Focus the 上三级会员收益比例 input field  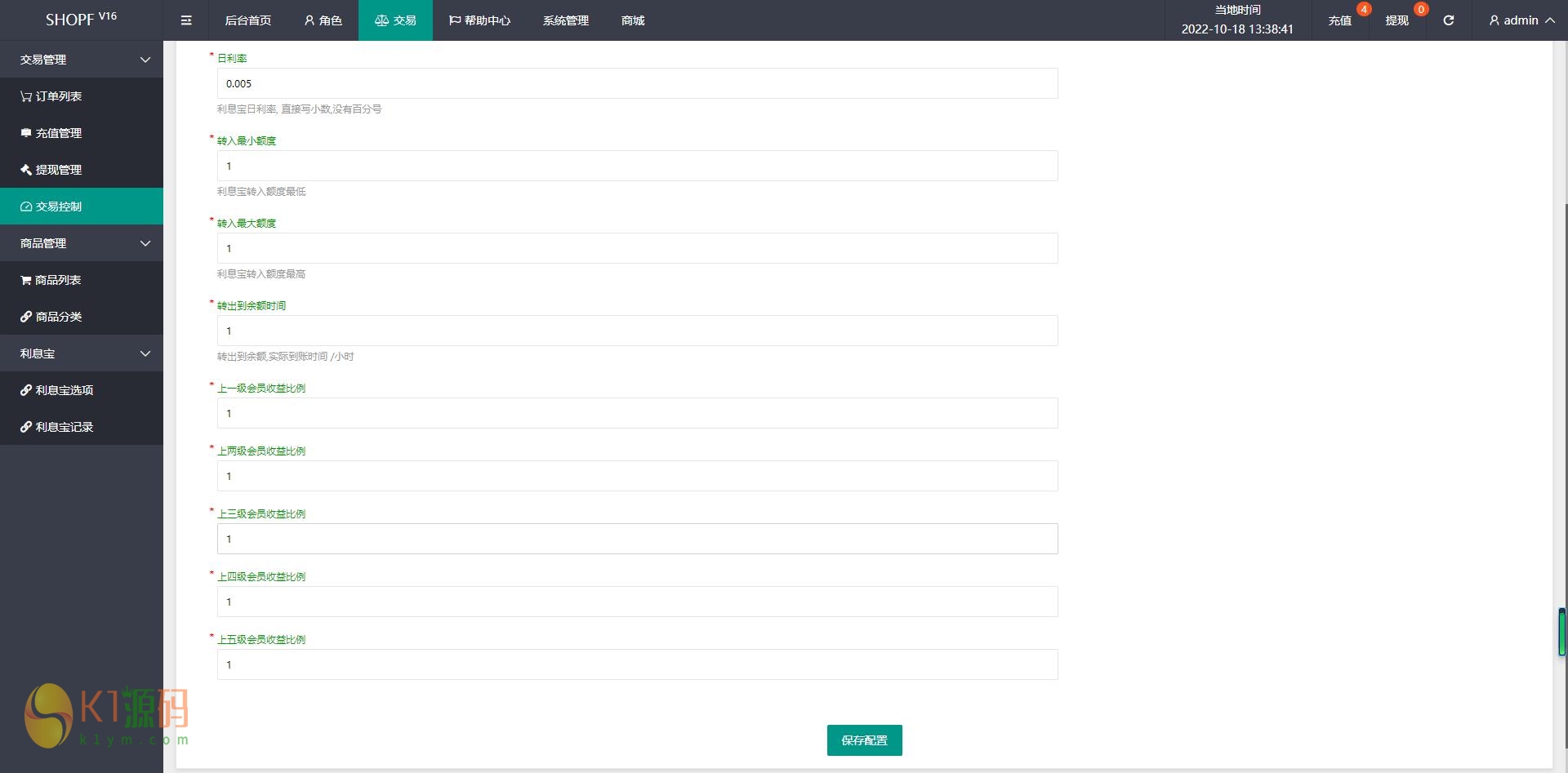pos(637,539)
